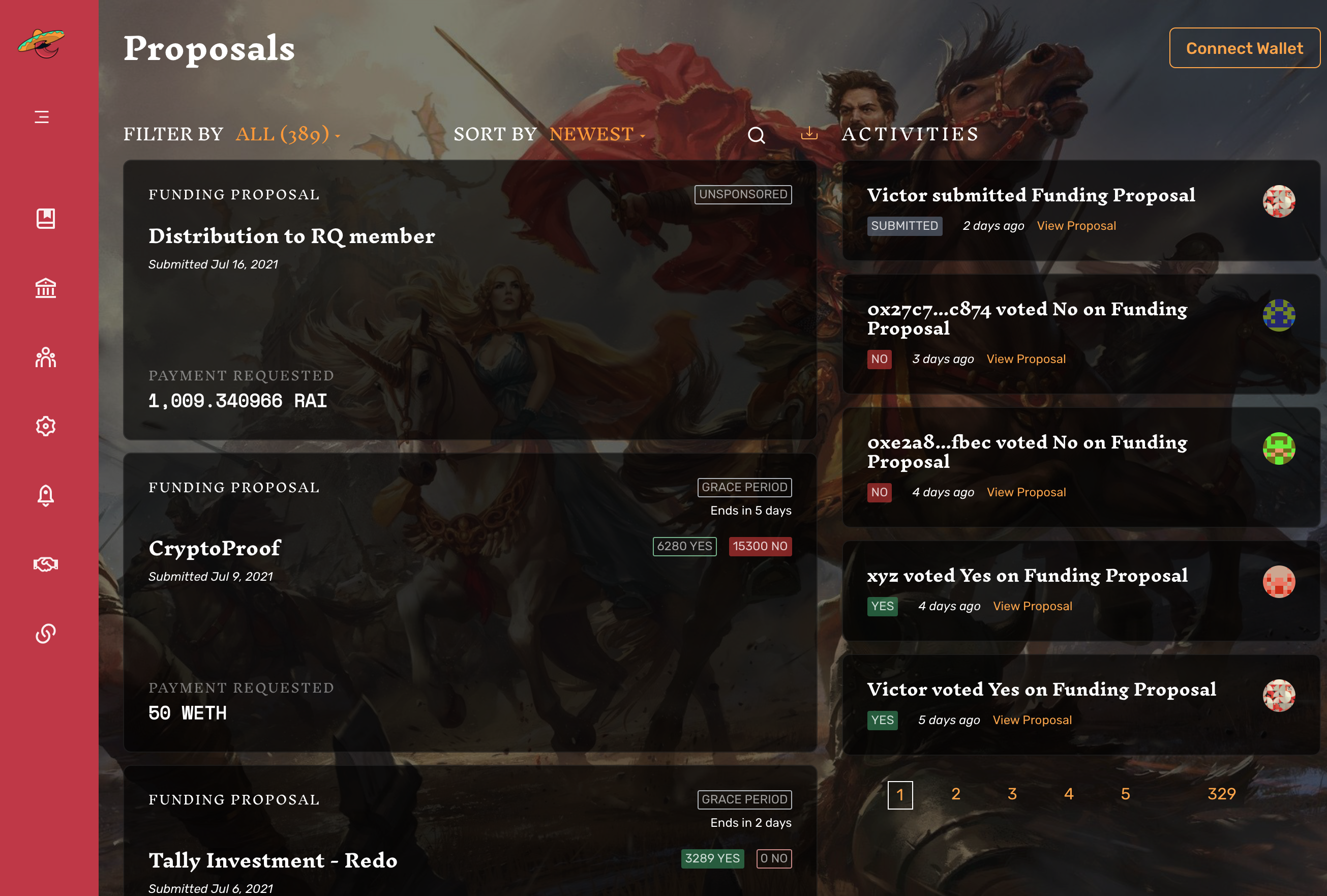
Task: Click the download export icon
Action: (x=810, y=133)
